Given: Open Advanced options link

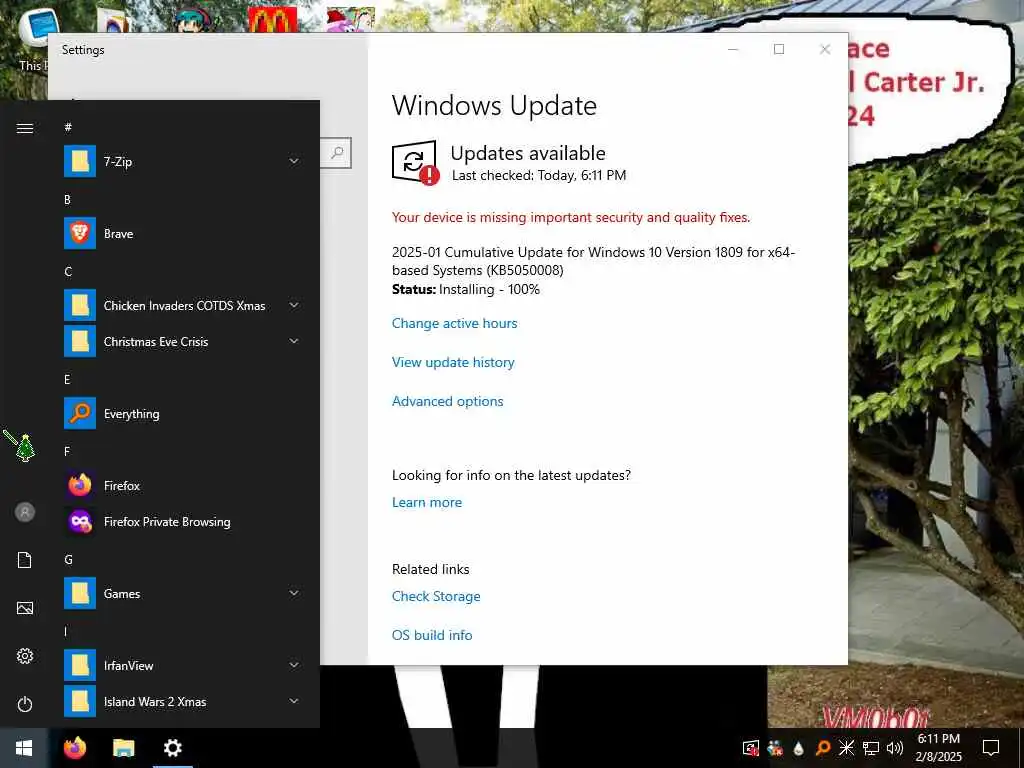Looking at the screenshot, I should pyautogui.click(x=447, y=401).
